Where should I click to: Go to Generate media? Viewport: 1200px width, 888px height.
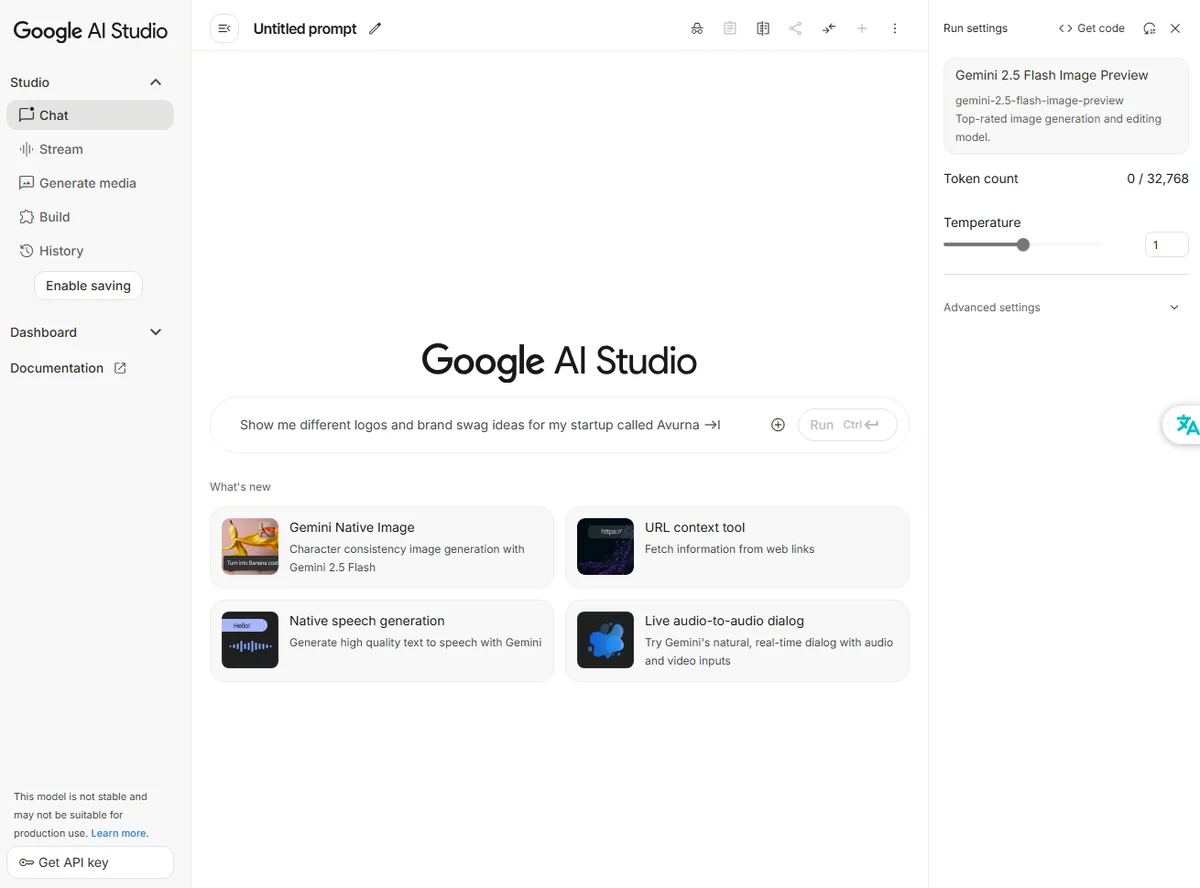coord(87,183)
